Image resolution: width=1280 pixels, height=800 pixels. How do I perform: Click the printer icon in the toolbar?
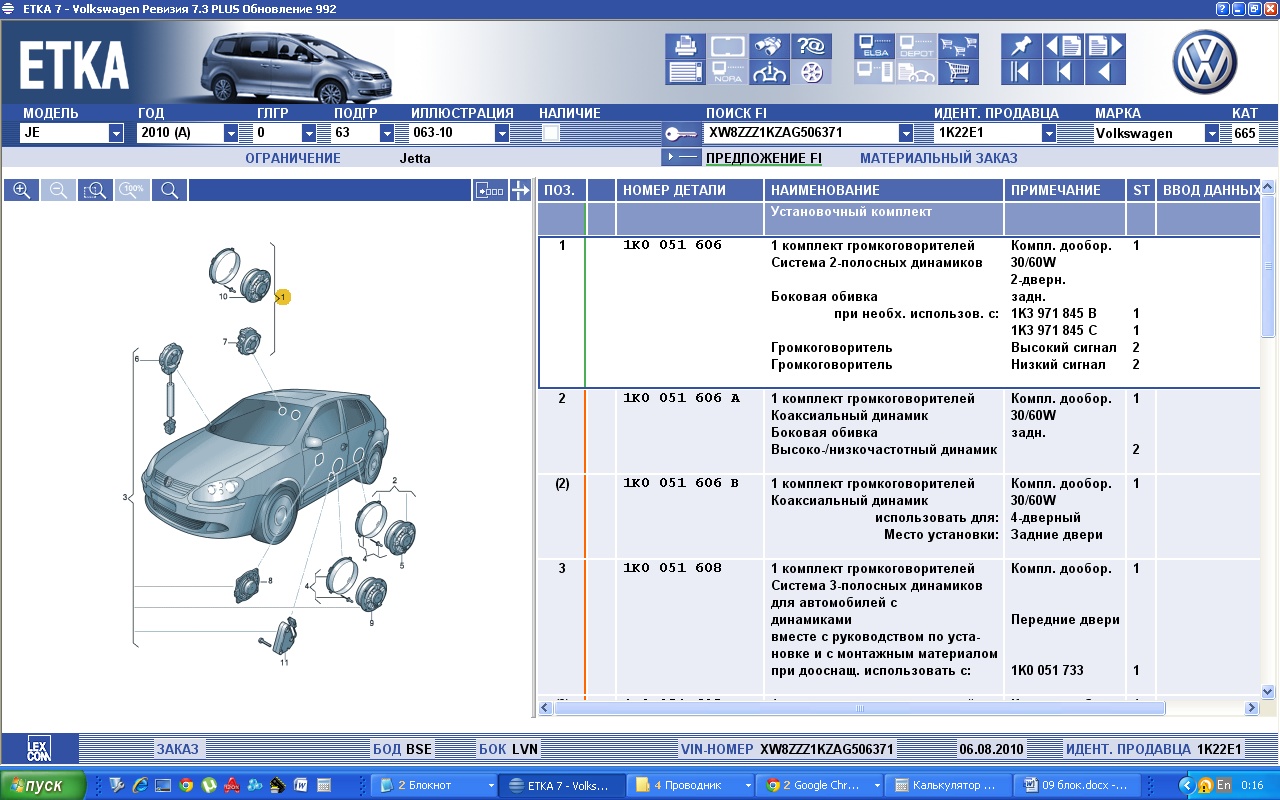click(x=685, y=46)
